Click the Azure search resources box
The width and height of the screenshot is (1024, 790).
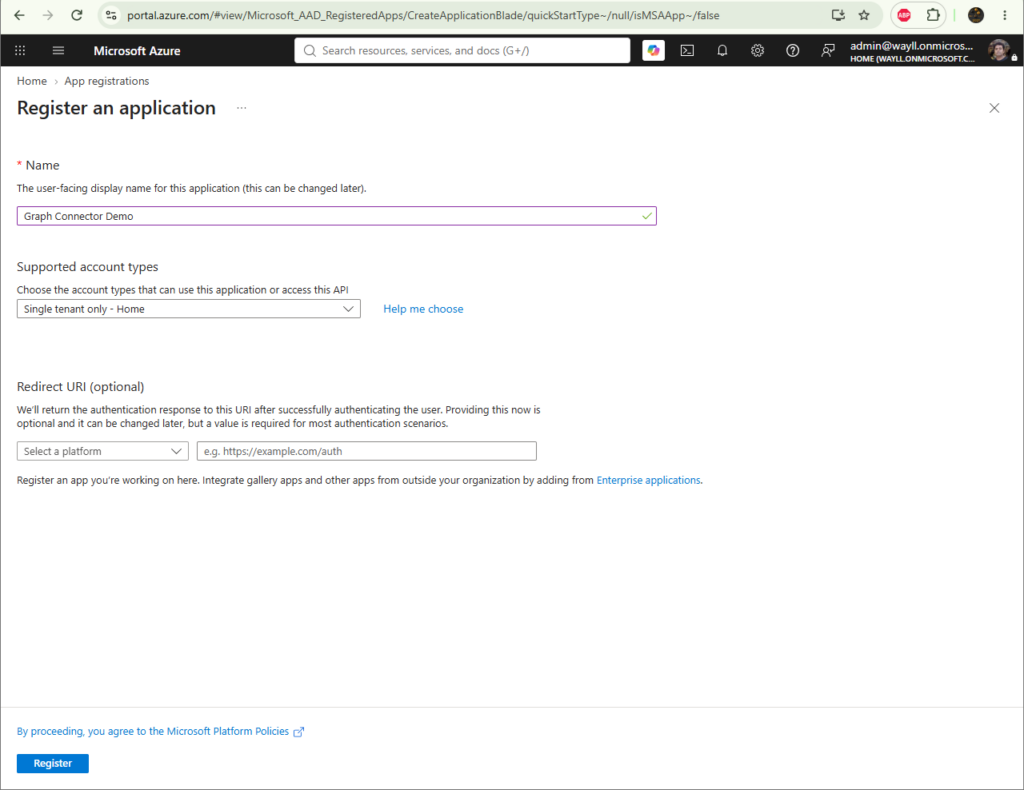coord(462,50)
